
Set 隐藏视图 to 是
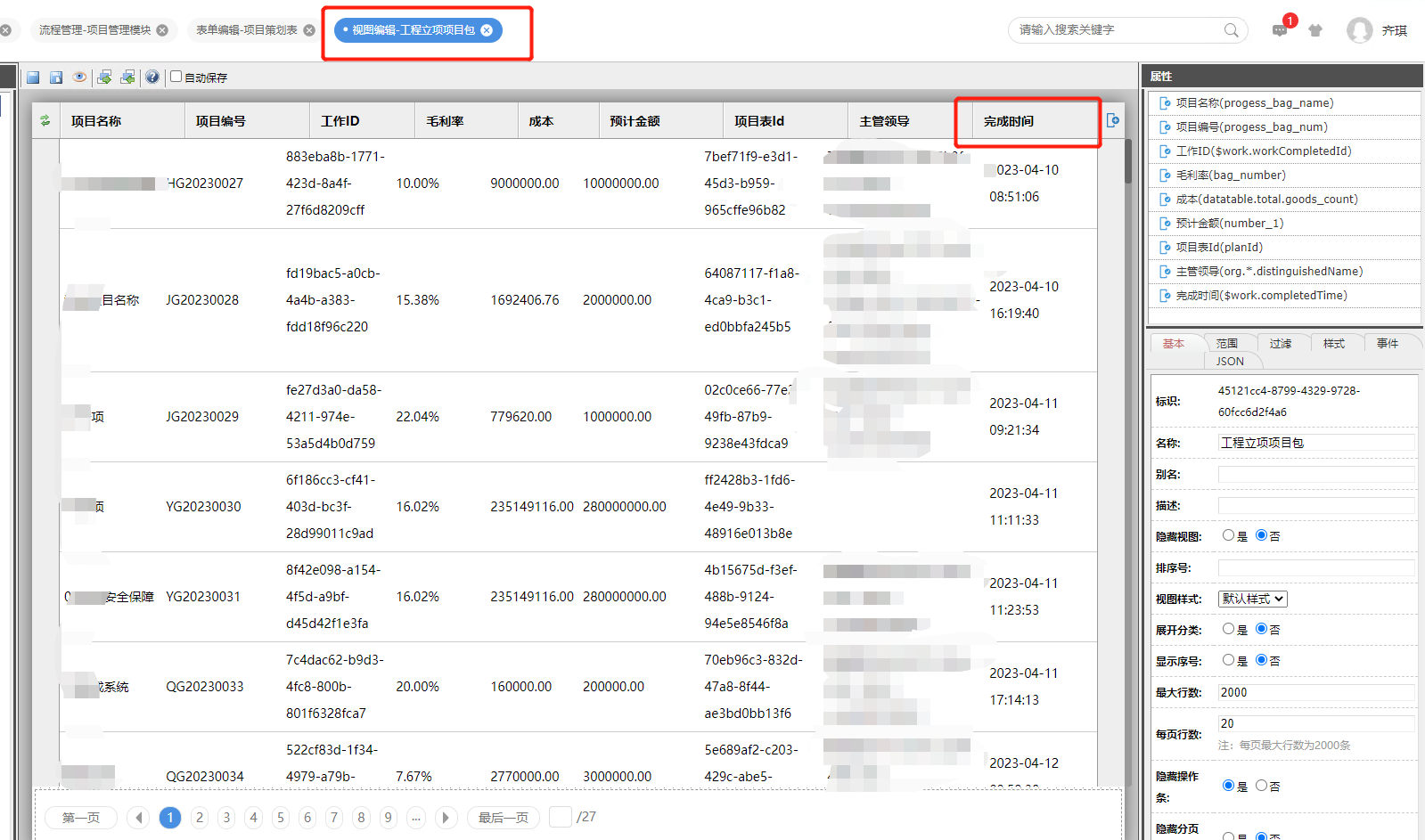[1229, 535]
